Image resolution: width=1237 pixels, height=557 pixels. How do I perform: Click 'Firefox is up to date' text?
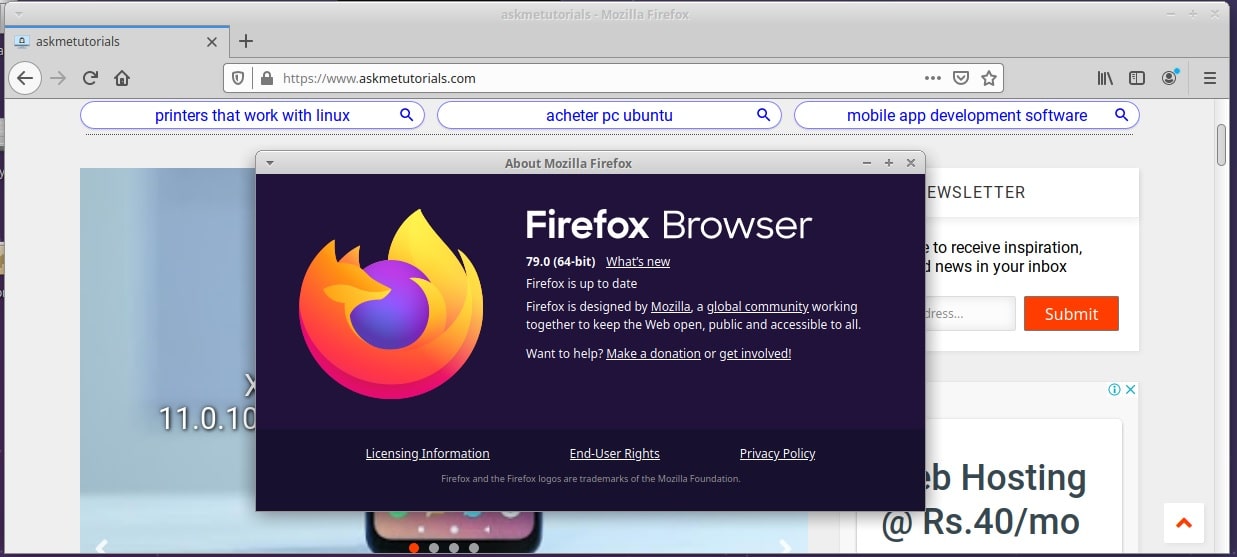(x=581, y=283)
